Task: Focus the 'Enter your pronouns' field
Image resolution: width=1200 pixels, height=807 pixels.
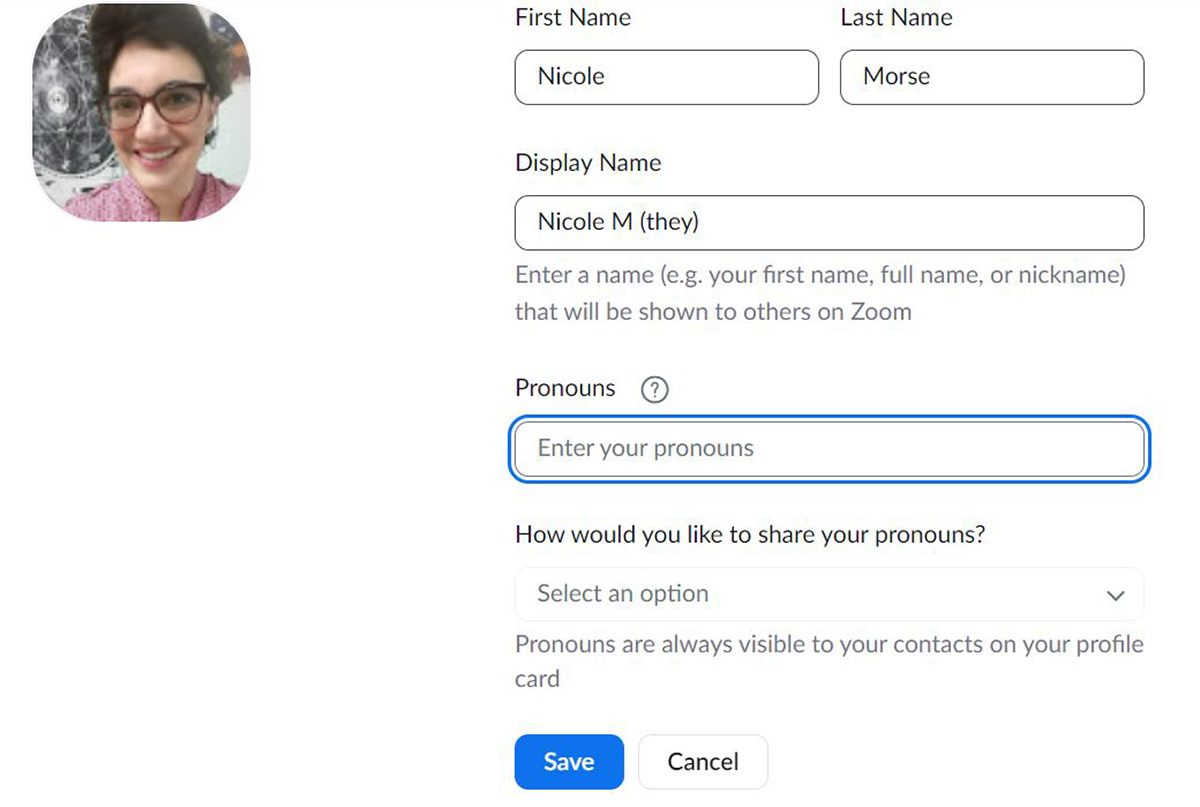Action: [x=829, y=448]
